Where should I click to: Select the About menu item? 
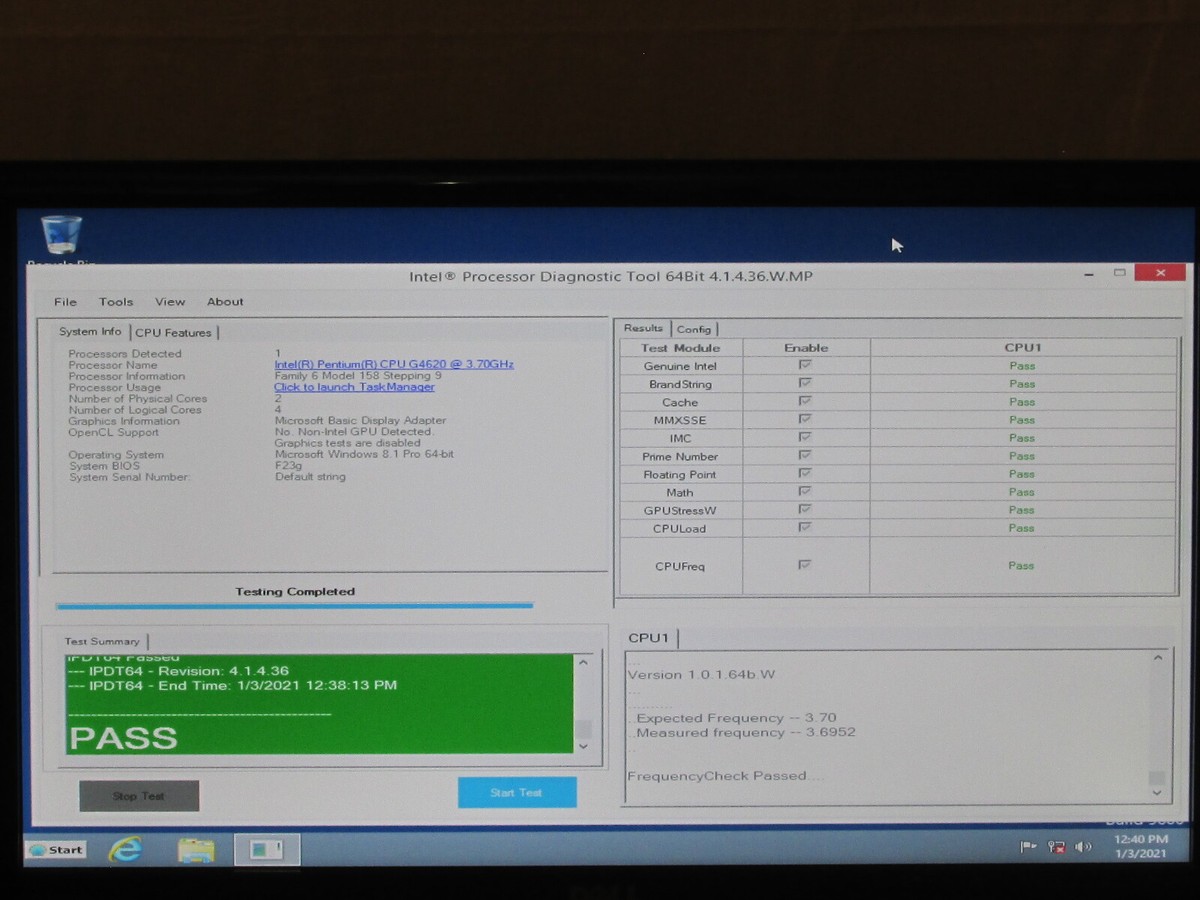[x=224, y=301]
